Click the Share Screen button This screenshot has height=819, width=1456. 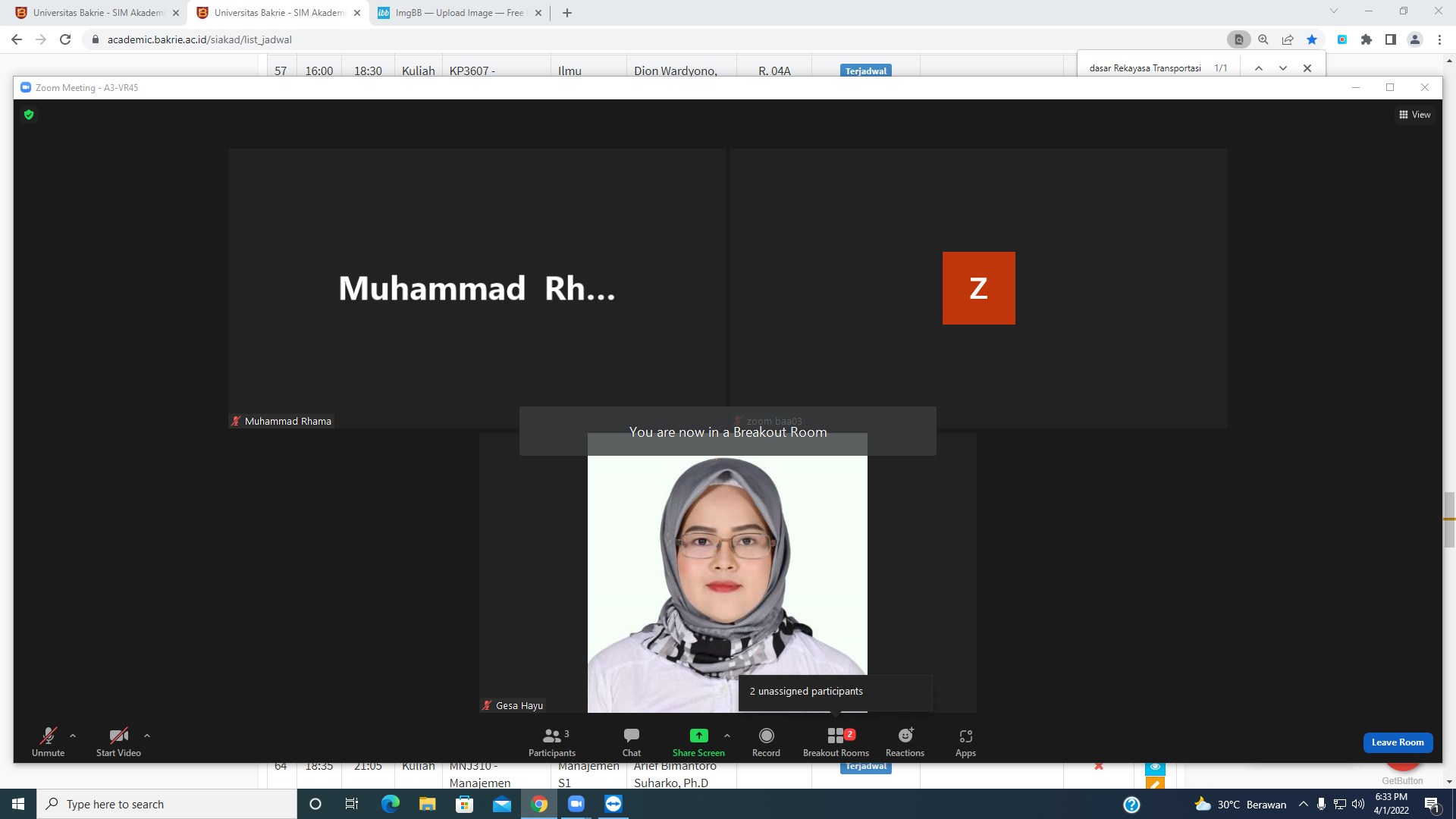click(698, 742)
